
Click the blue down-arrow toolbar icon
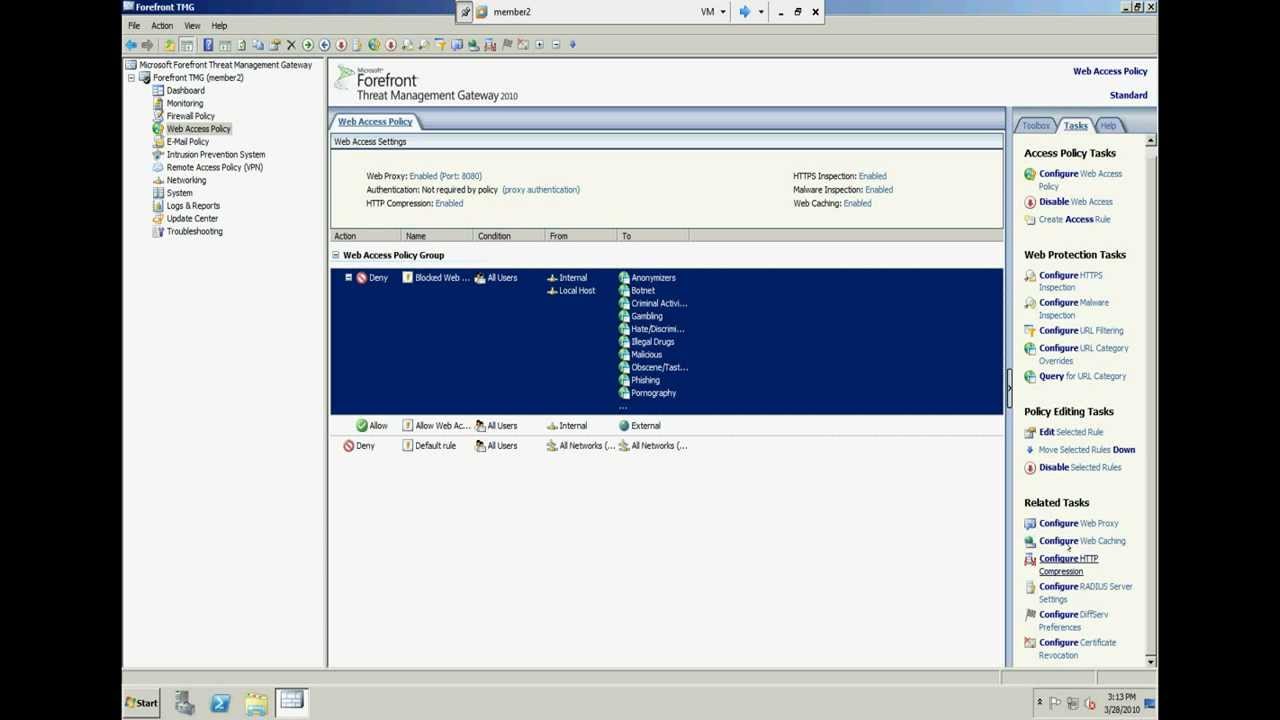pos(572,44)
